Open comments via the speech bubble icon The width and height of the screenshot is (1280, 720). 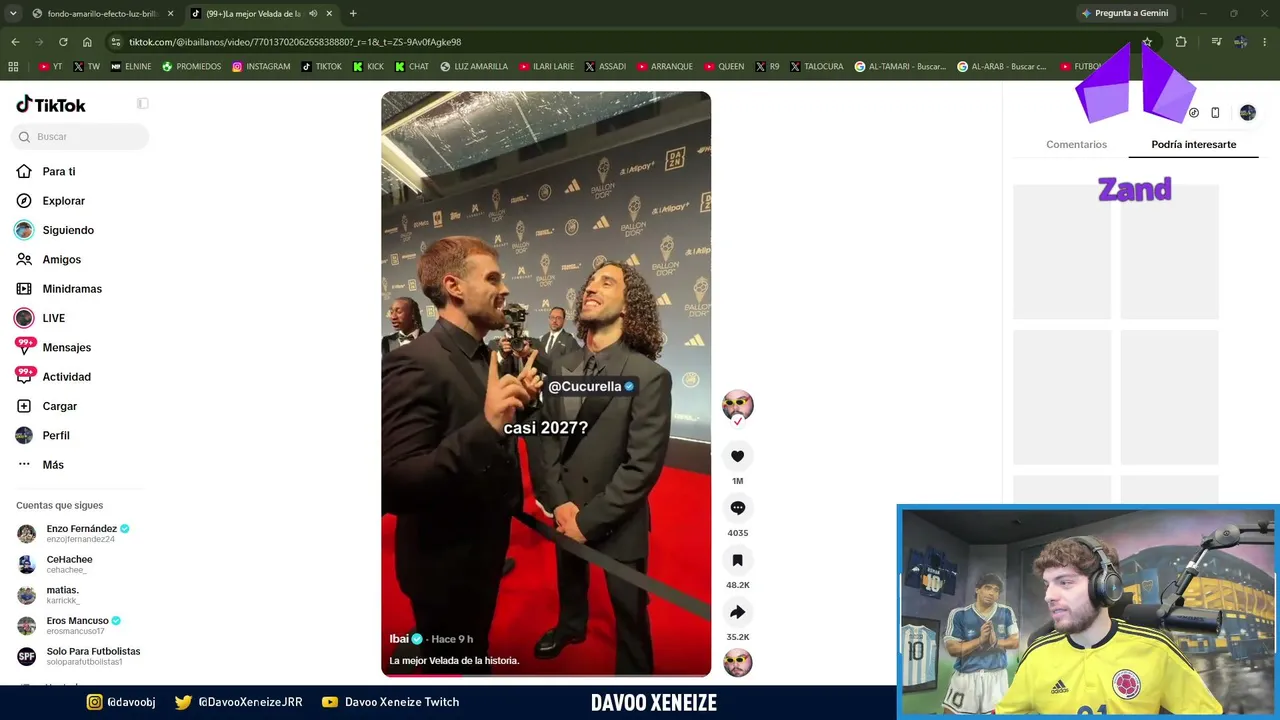click(x=737, y=508)
